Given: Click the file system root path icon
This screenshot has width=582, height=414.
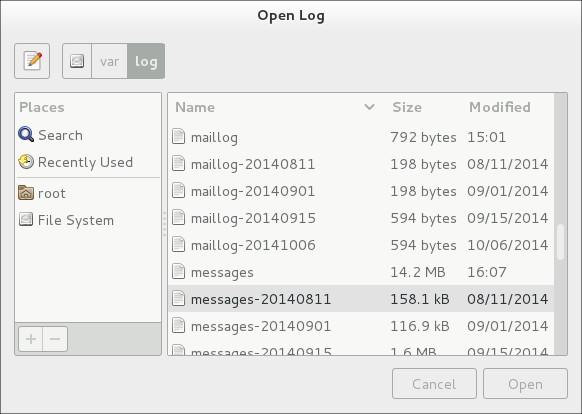Looking at the screenshot, I should [77, 61].
